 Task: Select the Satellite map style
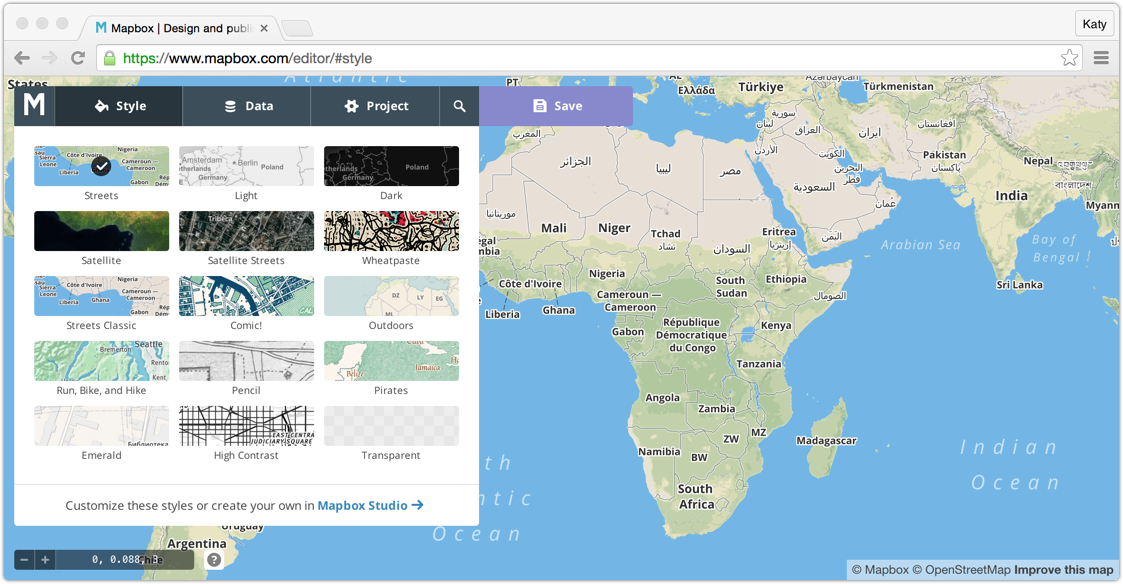[x=101, y=231]
